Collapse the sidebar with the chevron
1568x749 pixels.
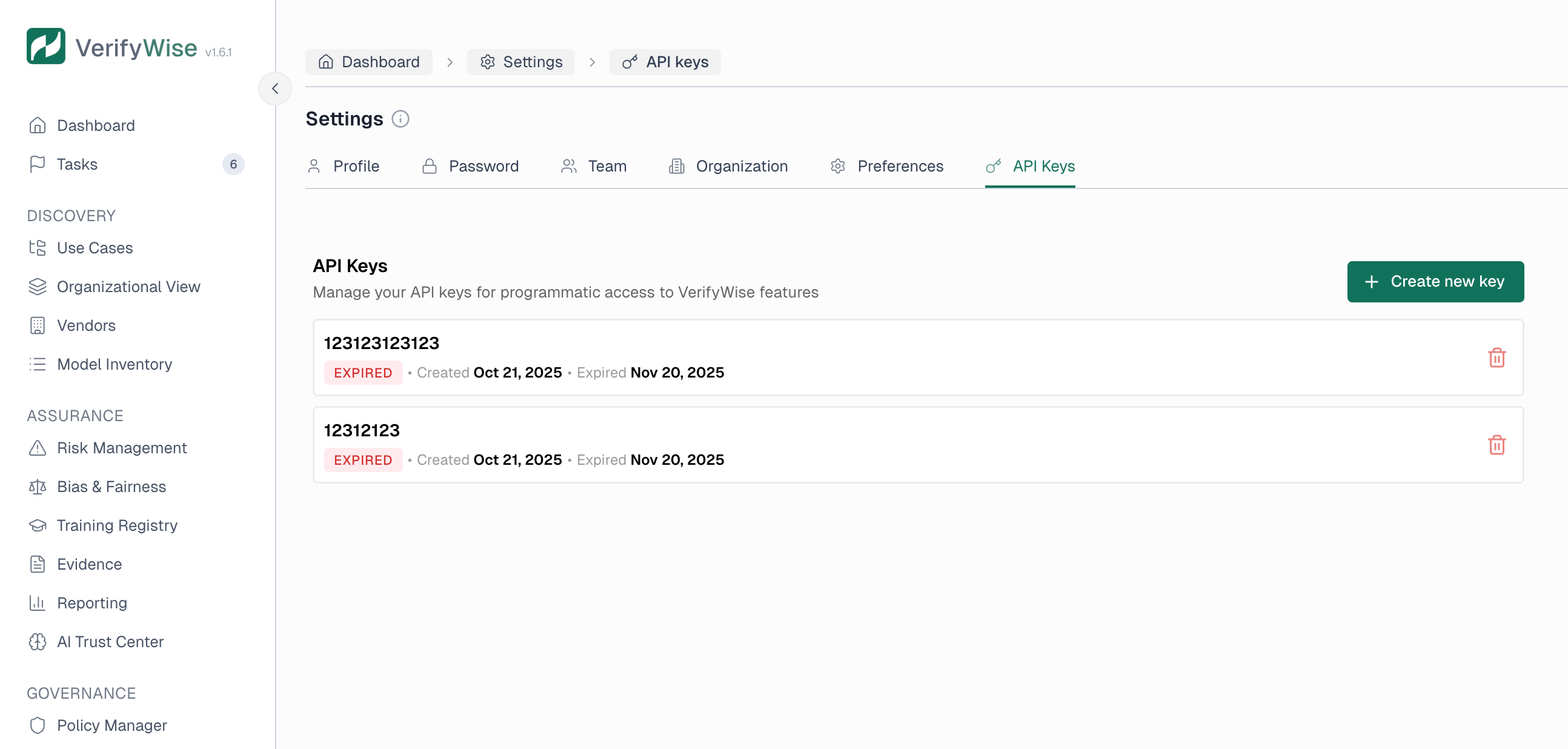click(x=275, y=88)
